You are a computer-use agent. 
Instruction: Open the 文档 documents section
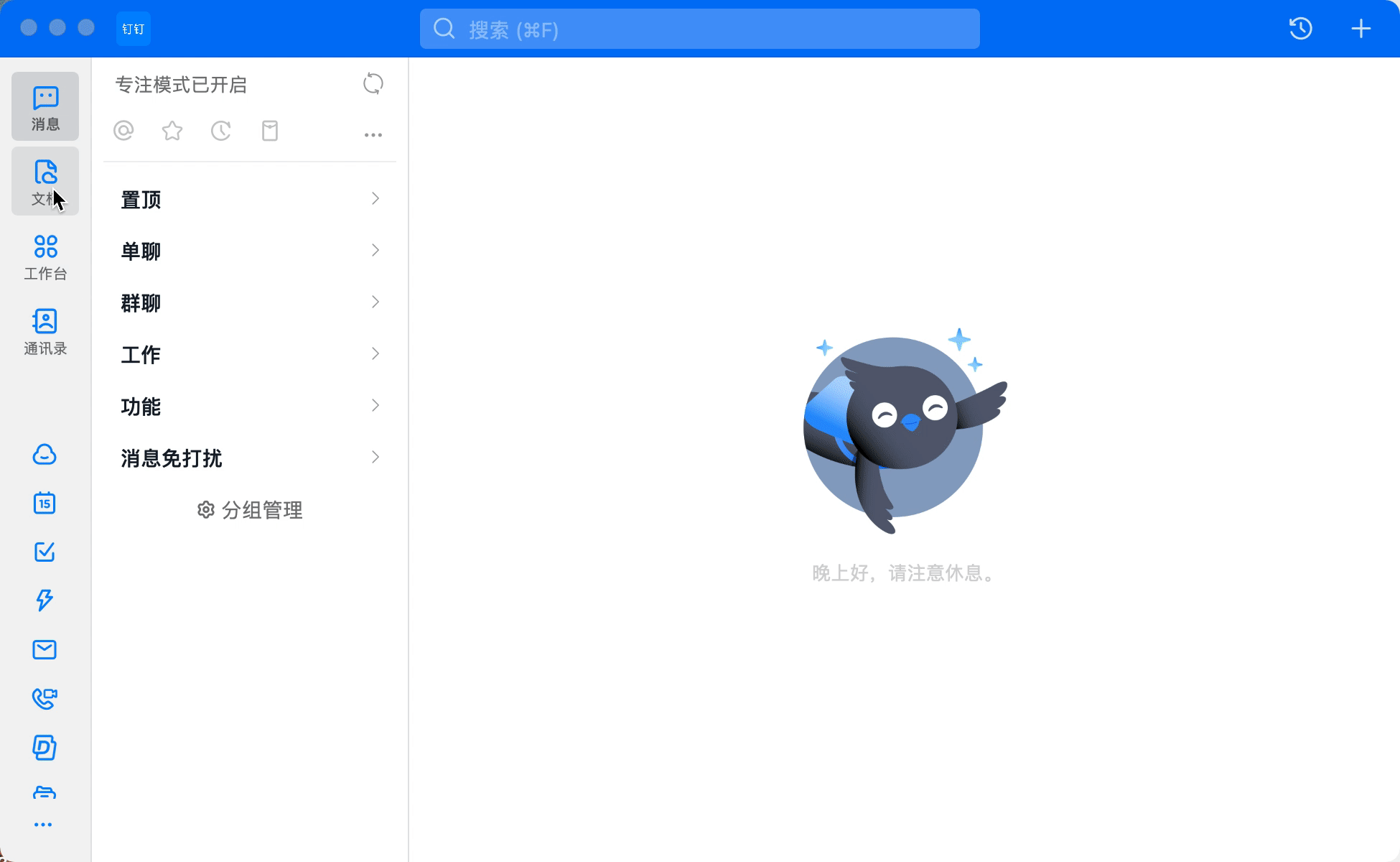click(45, 180)
